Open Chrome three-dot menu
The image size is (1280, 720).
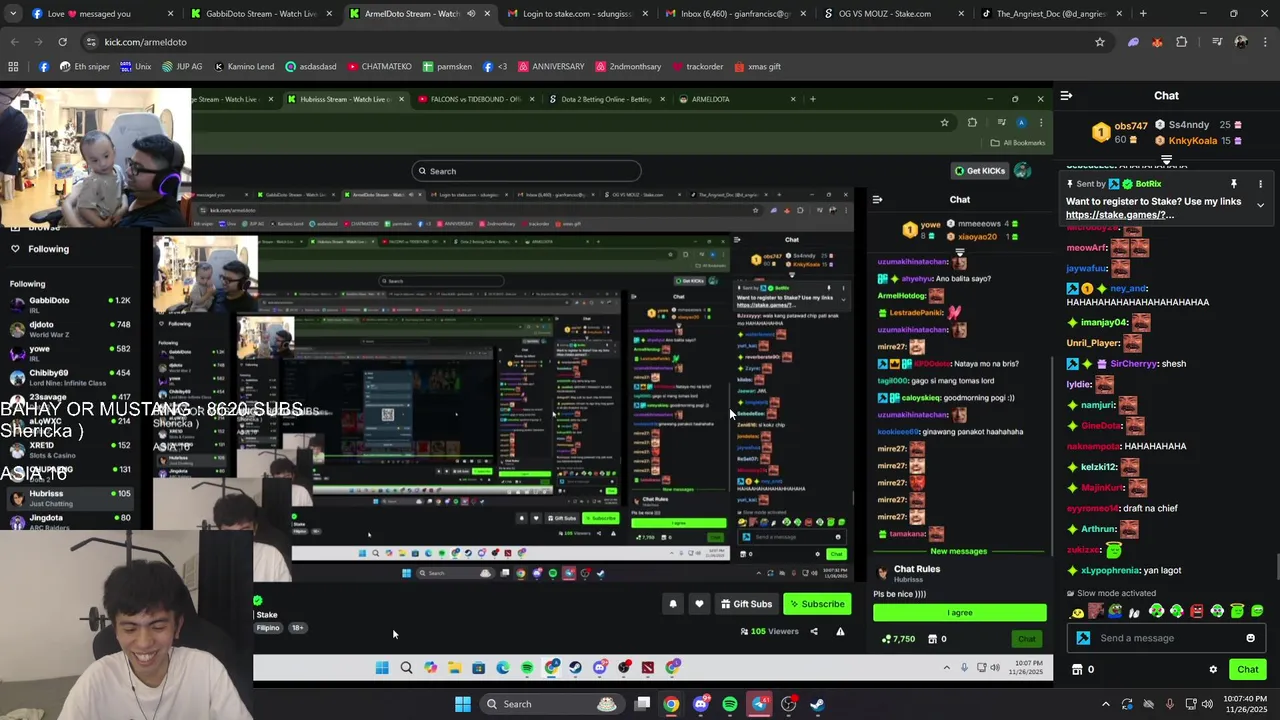click(x=1265, y=42)
